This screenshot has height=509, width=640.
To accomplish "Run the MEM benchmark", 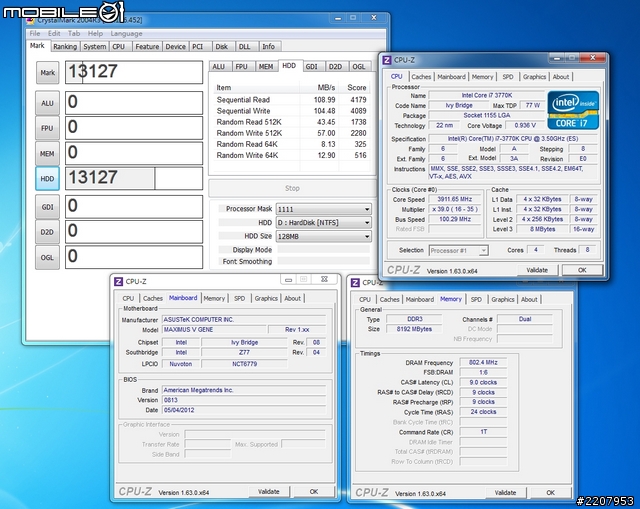I will click(x=47, y=153).
